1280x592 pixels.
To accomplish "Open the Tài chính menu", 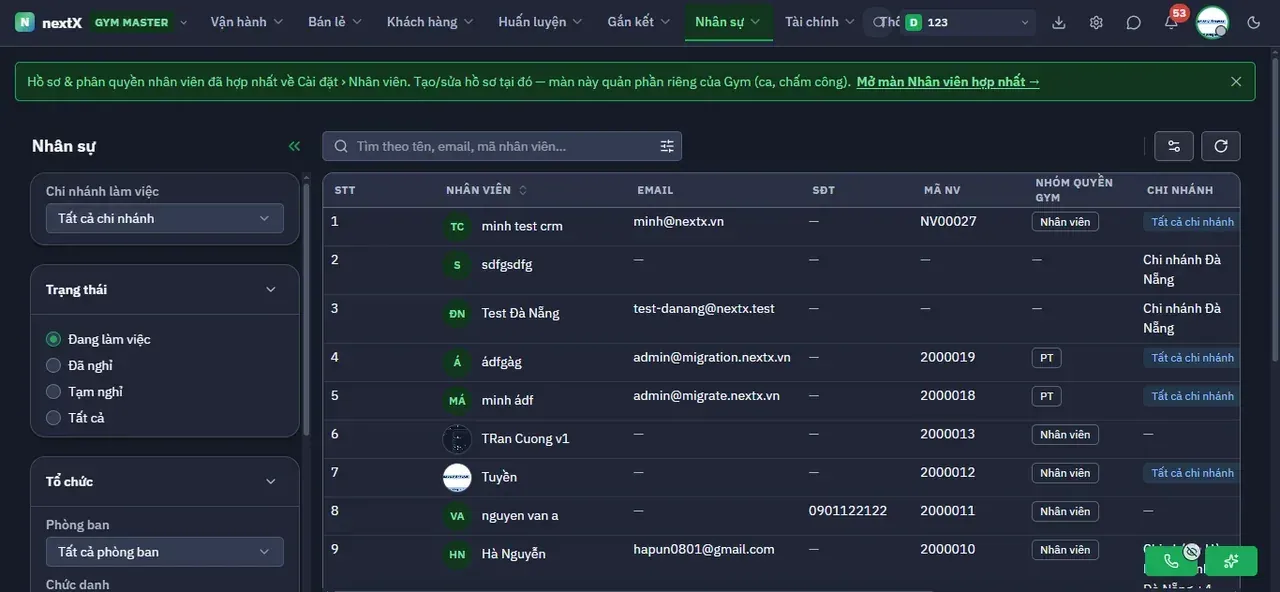I will click(820, 22).
